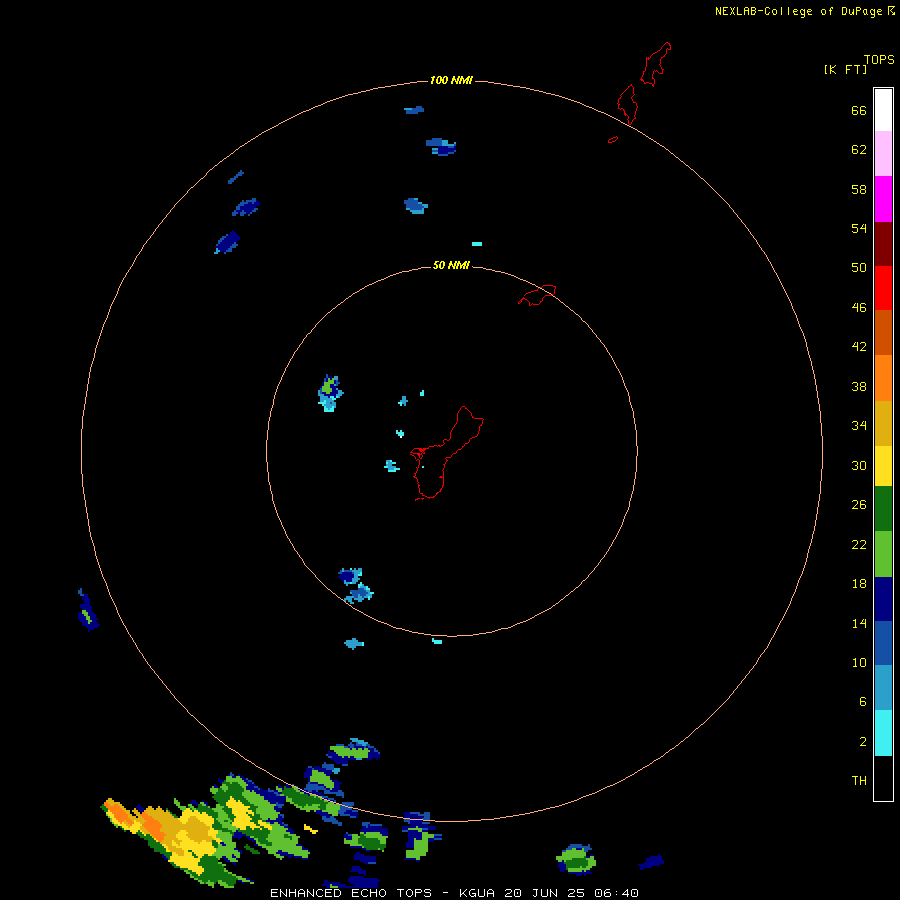
Task: Click legend value 54
Action: [859, 228]
